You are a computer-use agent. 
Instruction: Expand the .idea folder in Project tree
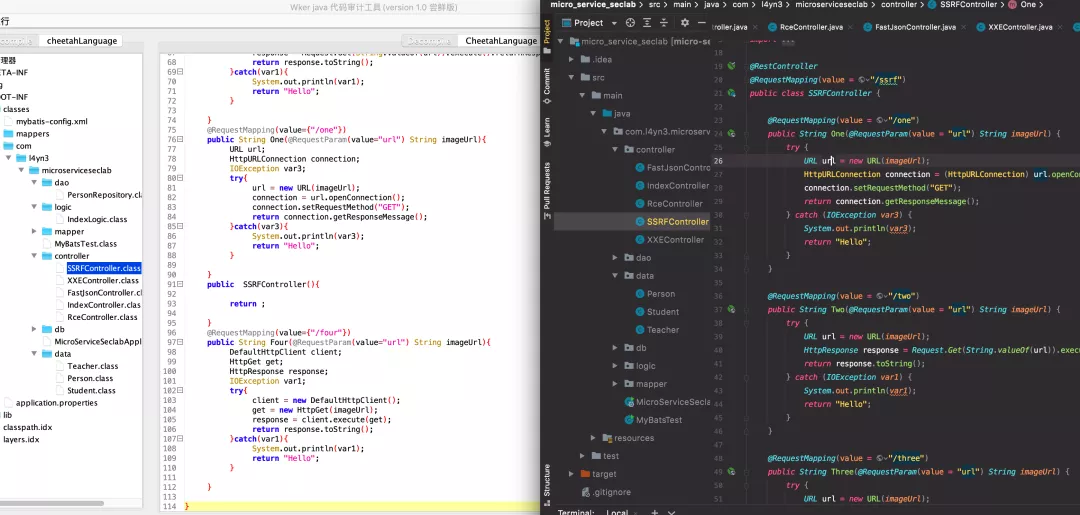point(572,59)
